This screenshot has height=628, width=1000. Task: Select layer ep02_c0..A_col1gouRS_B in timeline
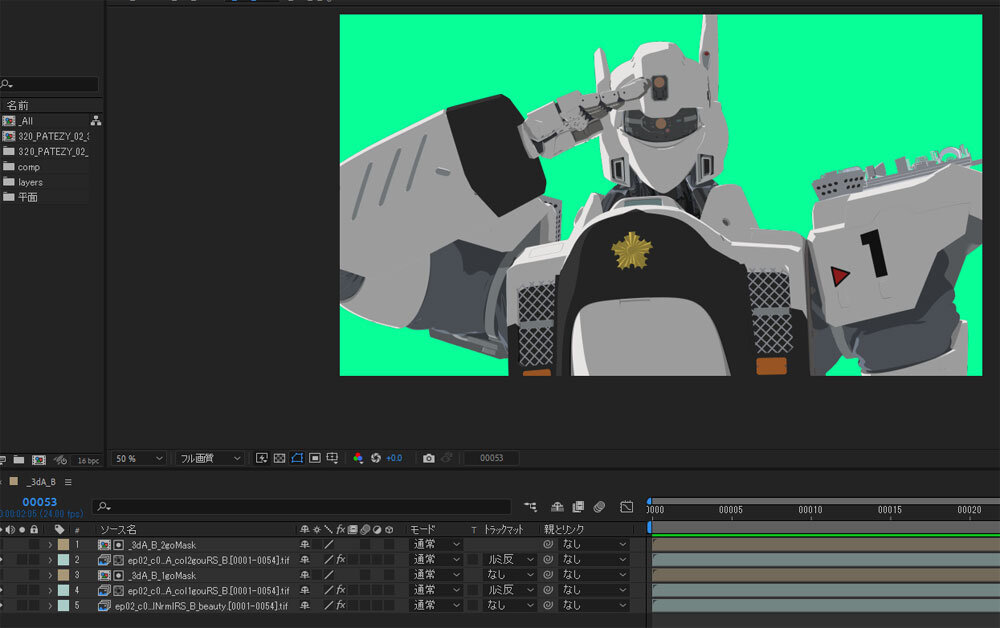click(208, 590)
